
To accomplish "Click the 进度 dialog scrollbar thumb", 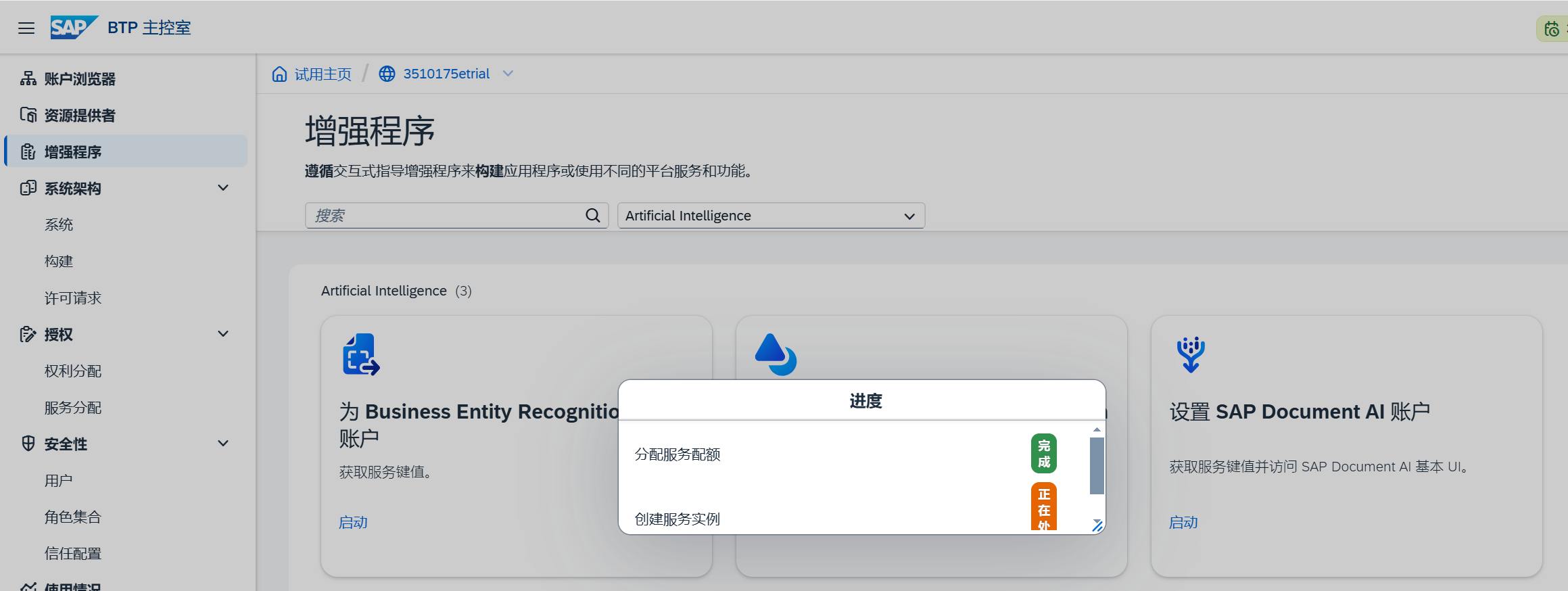I will 1097,466.
